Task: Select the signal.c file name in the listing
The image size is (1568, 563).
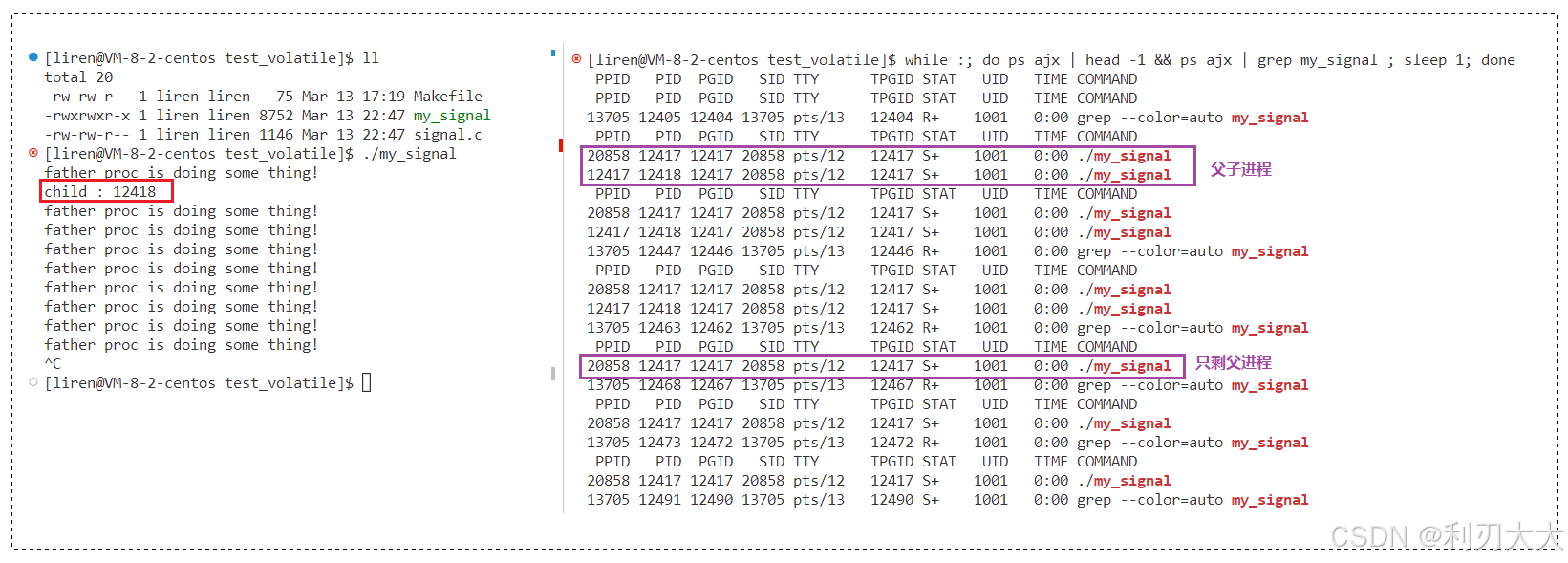Action: pos(448,135)
